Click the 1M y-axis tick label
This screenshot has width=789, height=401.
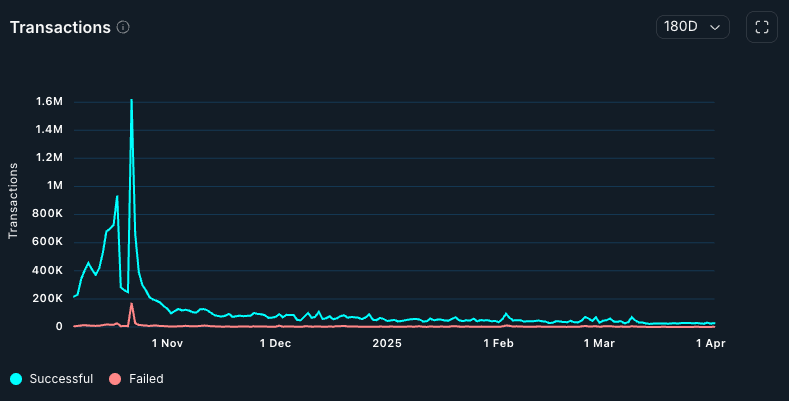55,186
